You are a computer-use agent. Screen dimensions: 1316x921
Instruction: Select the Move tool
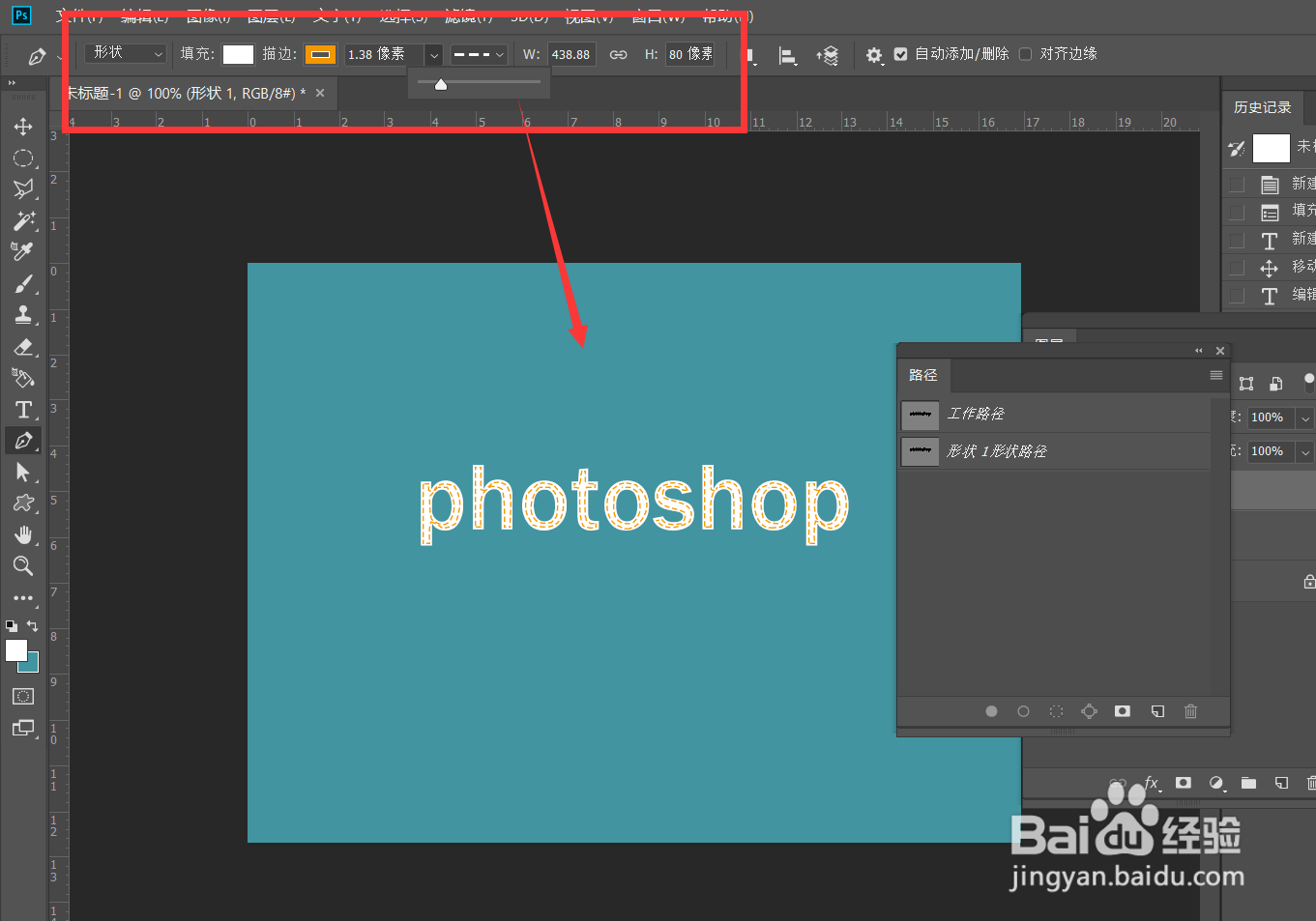[x=23, y=127]
